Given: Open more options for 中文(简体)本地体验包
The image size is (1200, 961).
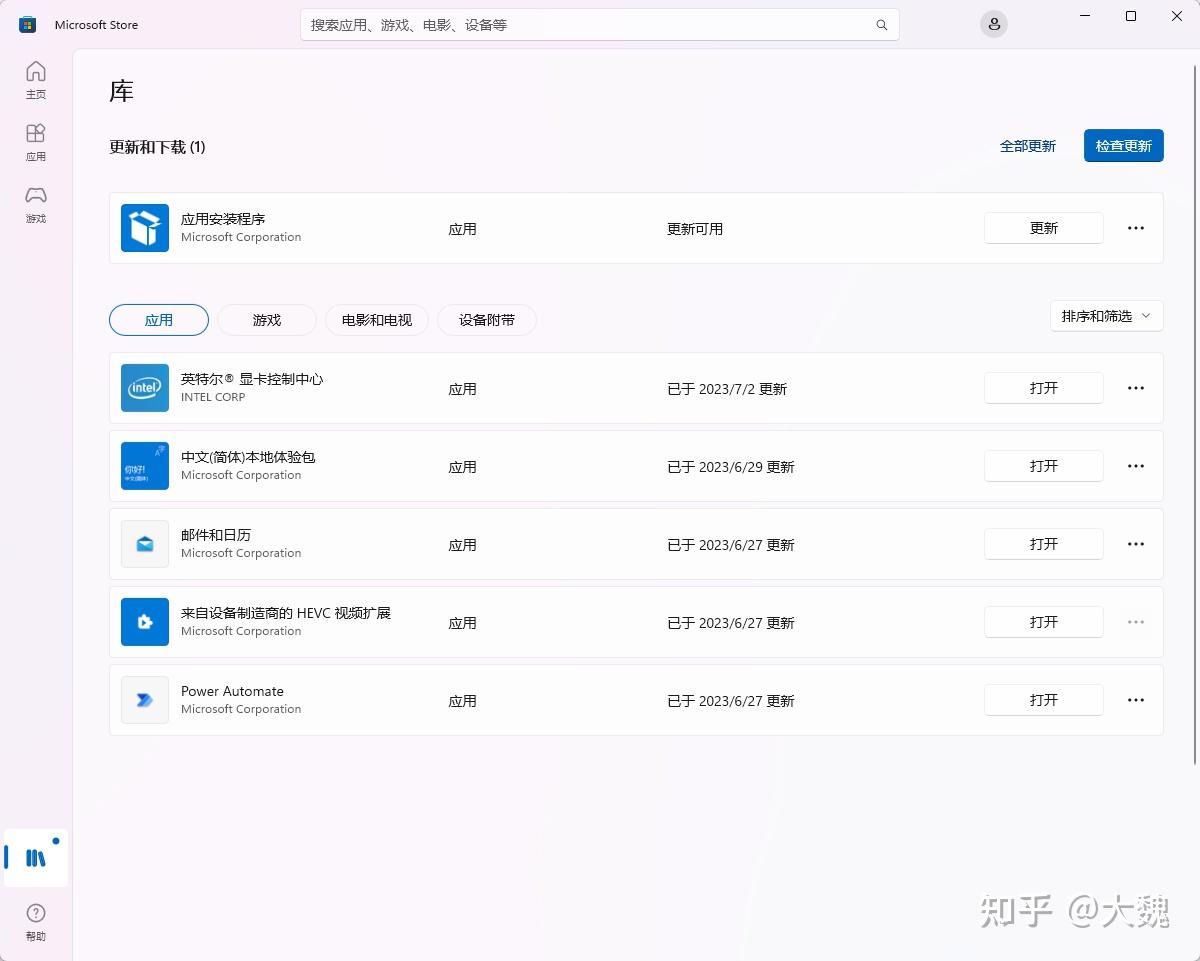Looking at the screenshot, I should [x=1136, y=466].
